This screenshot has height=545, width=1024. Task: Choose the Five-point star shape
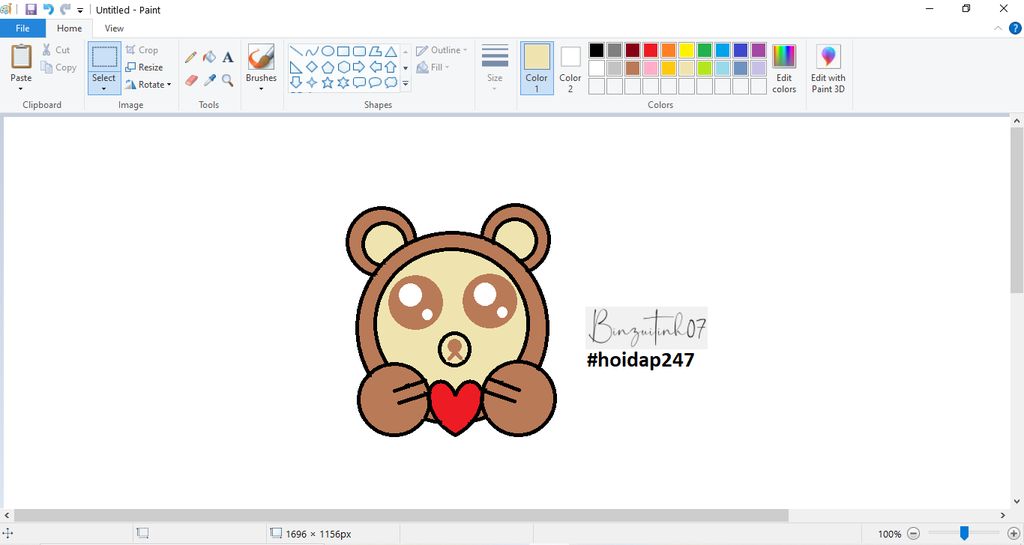coord(327,82)
